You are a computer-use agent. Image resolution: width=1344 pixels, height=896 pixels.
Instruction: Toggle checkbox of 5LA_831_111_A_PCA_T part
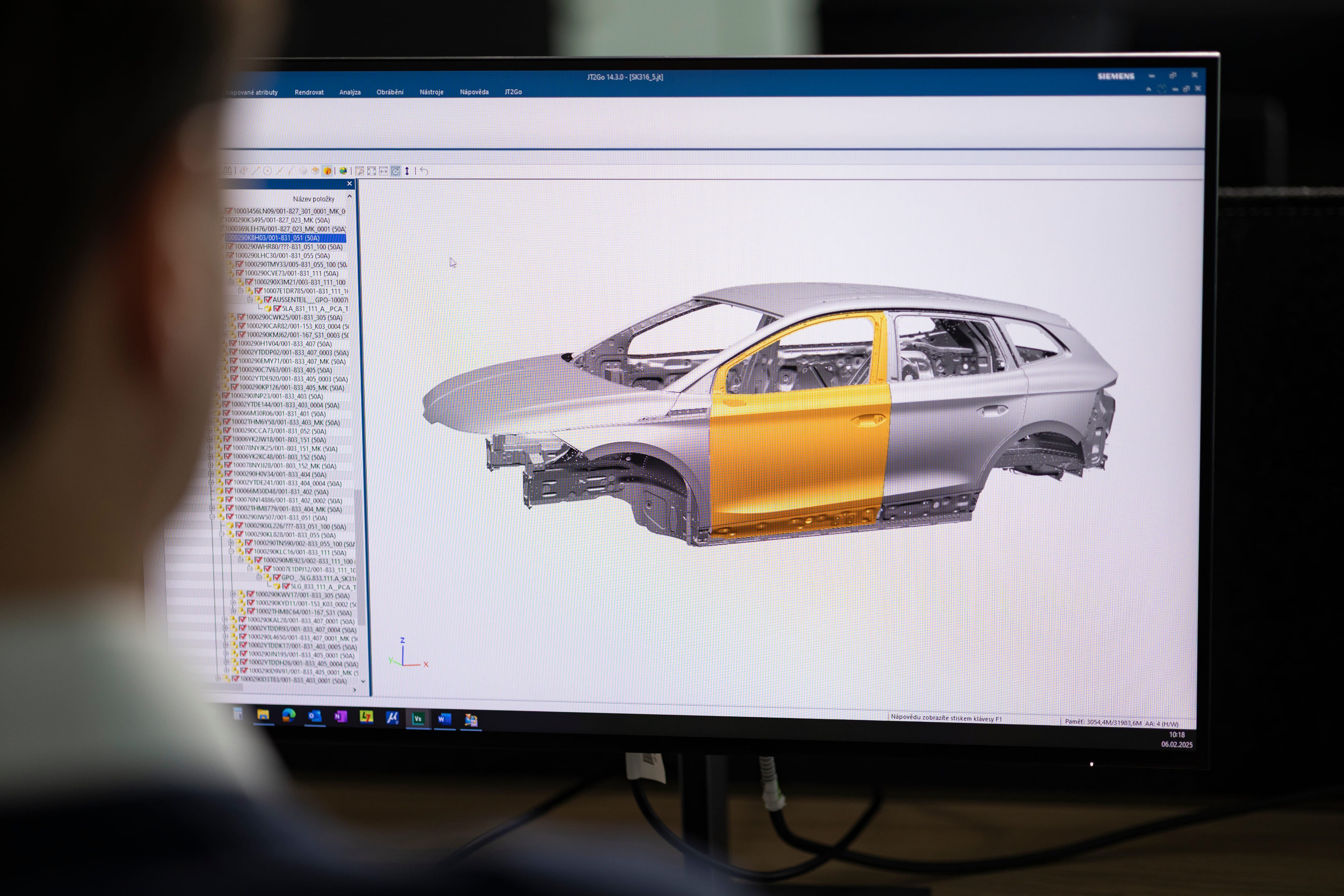pos(277,309)
